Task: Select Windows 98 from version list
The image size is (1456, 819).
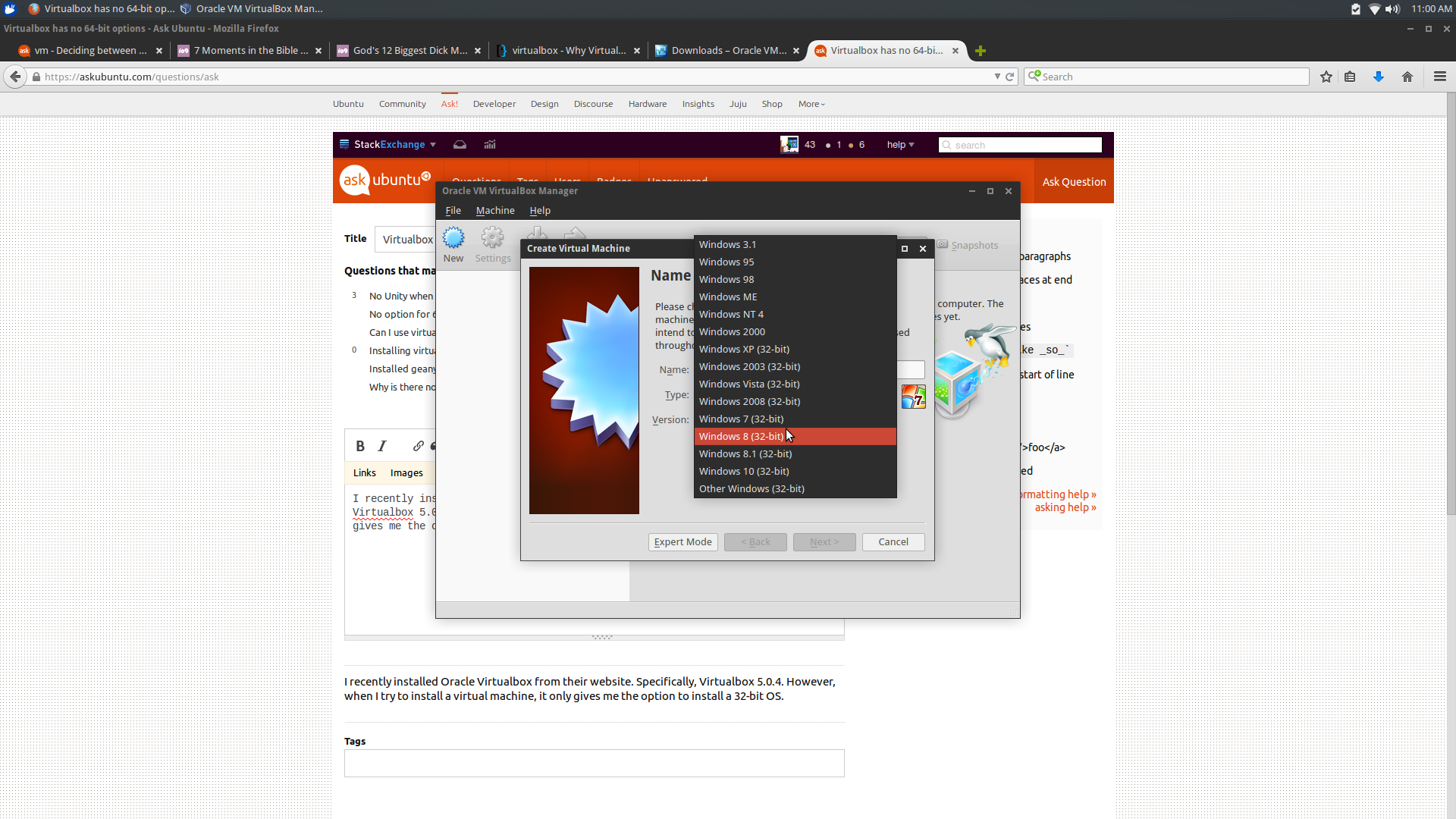Action: click(x=795, y=279)
